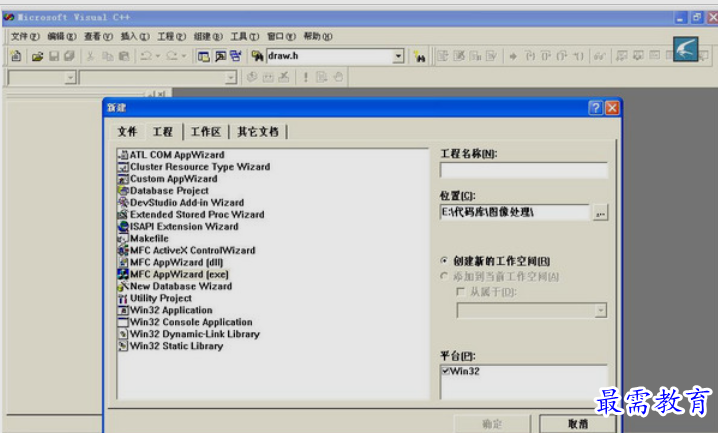This screenshot has width=718, height=433.
Task: Open the draw.h find combo dropdown
Action: (398, 56)
